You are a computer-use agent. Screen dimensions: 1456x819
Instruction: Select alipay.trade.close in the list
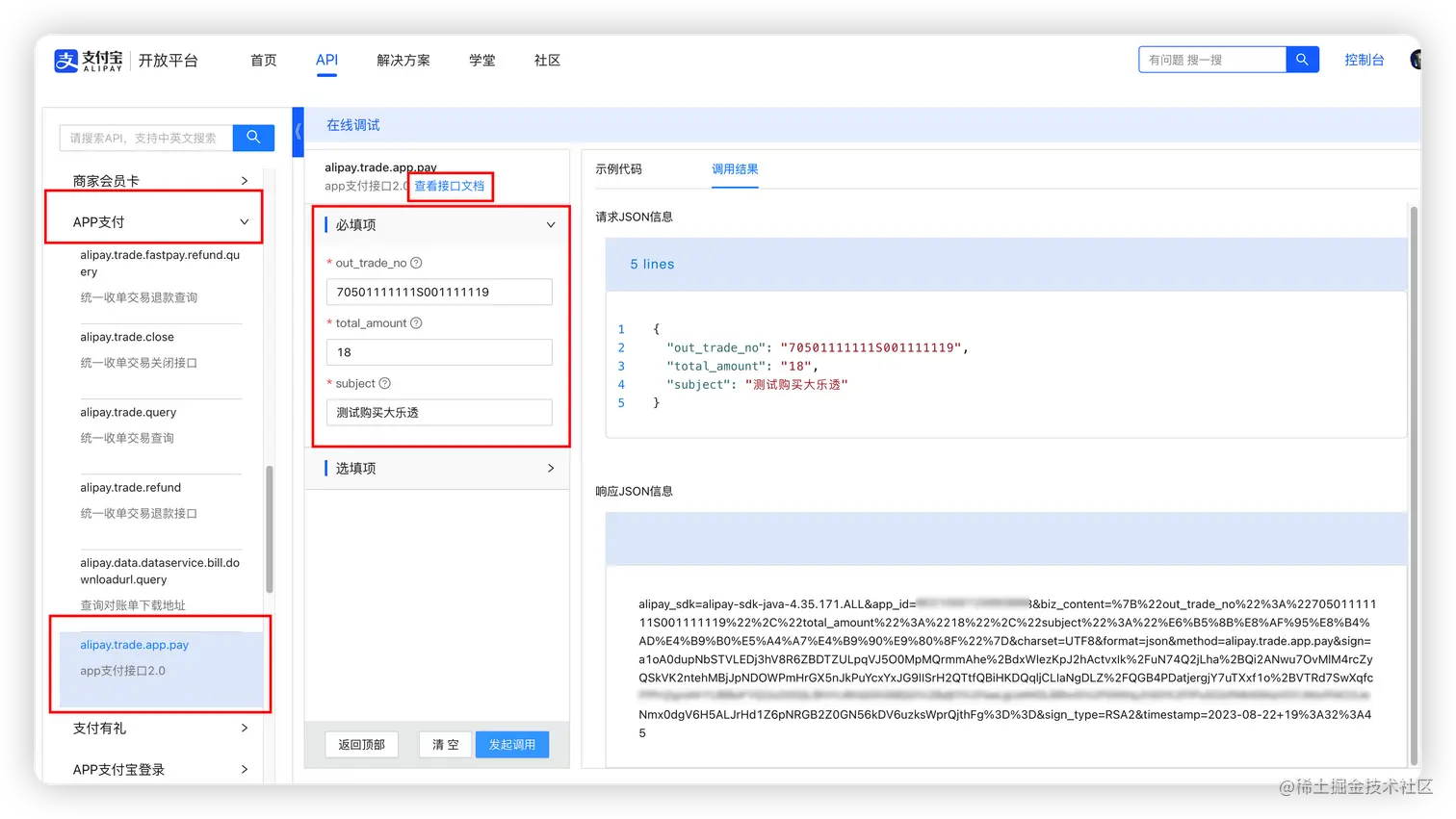coord(127,337)
